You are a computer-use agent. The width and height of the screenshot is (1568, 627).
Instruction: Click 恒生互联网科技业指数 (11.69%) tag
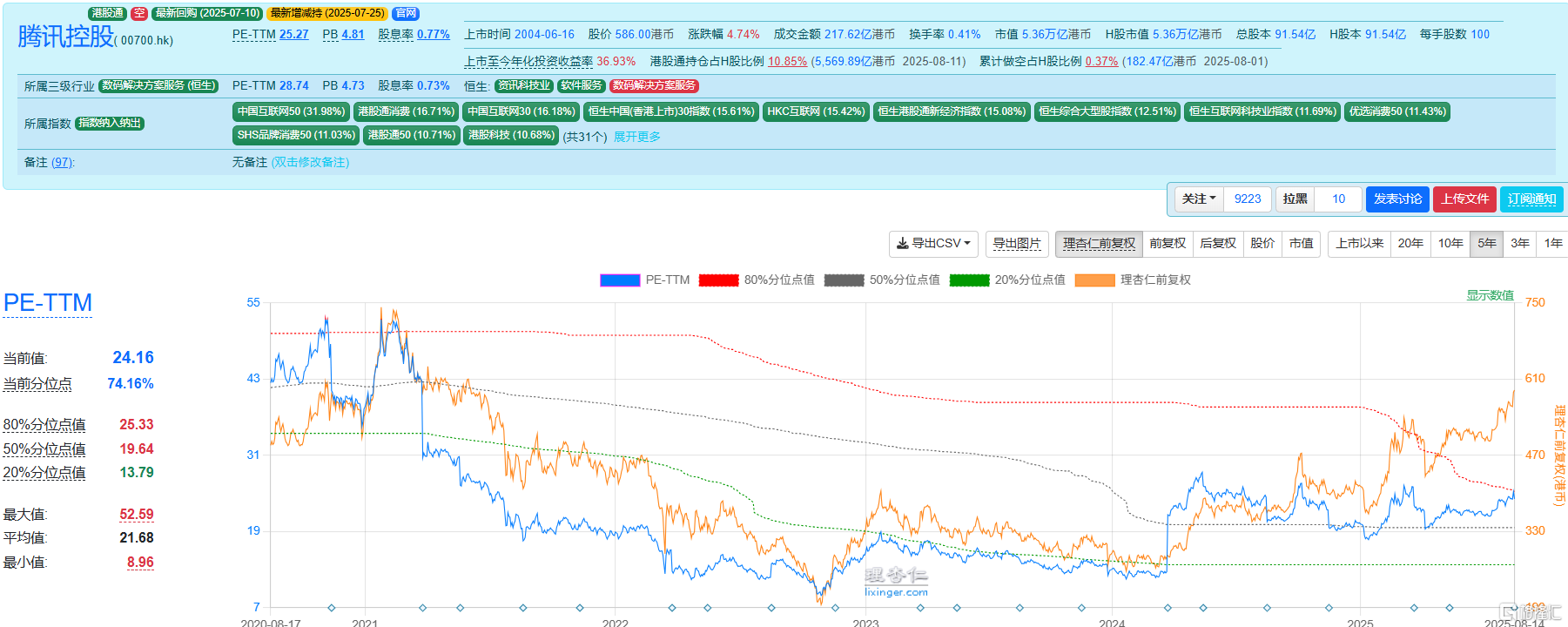point(1262,111)
